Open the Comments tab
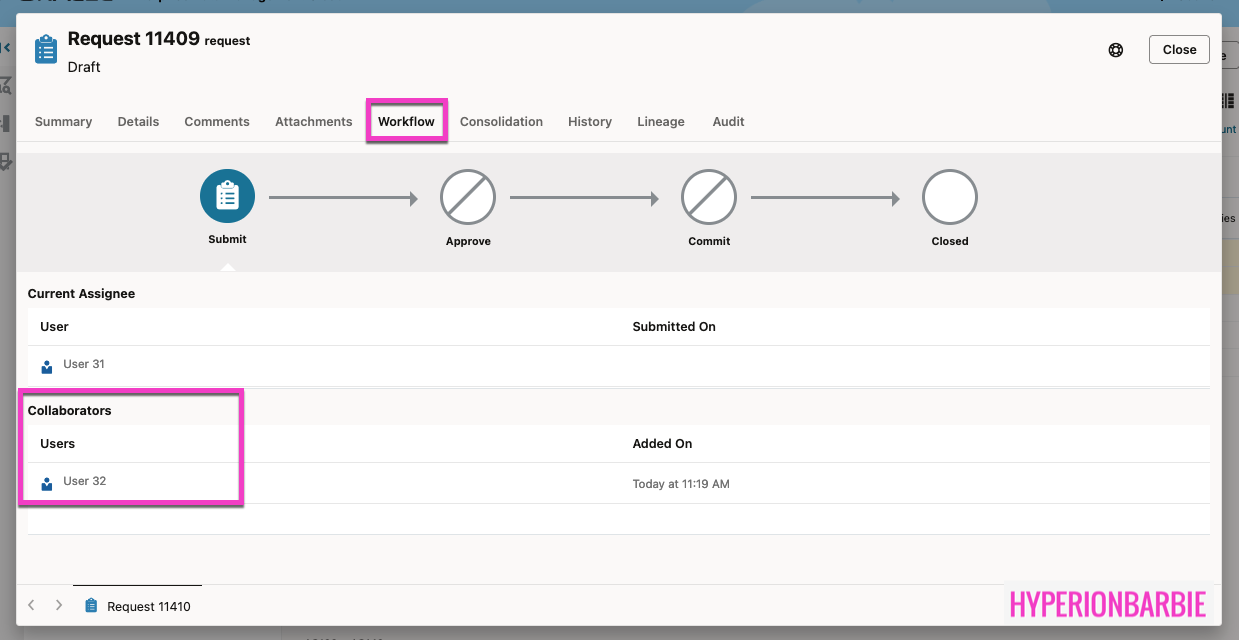 click(x=217, y=122)
